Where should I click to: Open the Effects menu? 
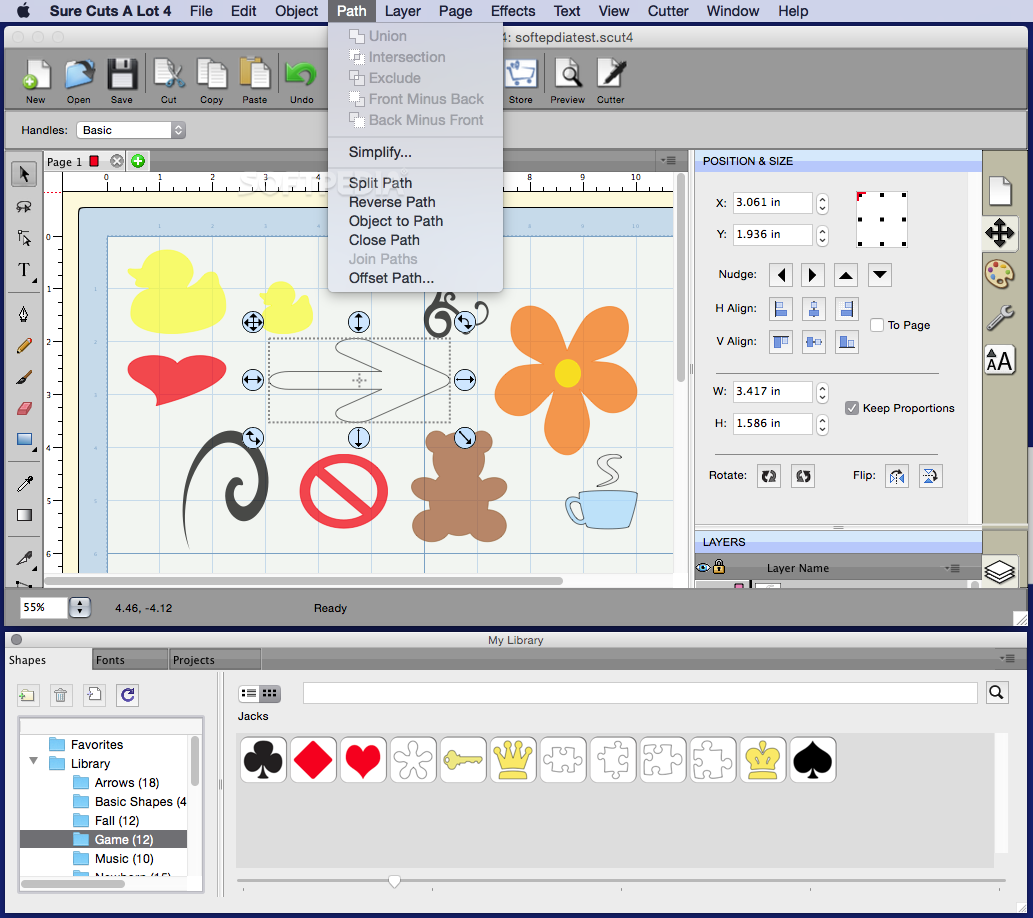pyautogui.click(x=513, y=11)
